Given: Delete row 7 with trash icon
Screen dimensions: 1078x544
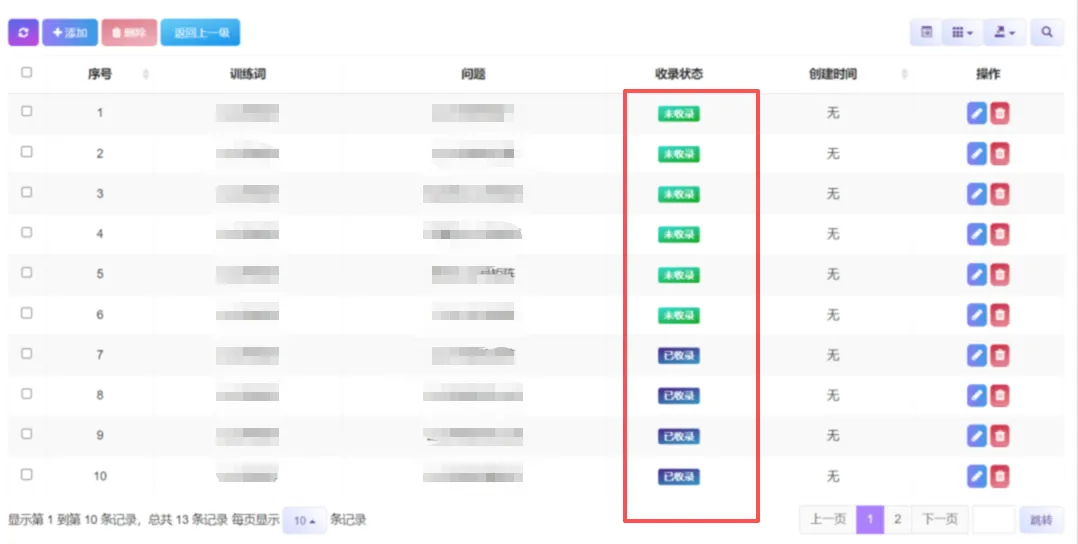Looking at the screenshot, I should pos(1000,355).
